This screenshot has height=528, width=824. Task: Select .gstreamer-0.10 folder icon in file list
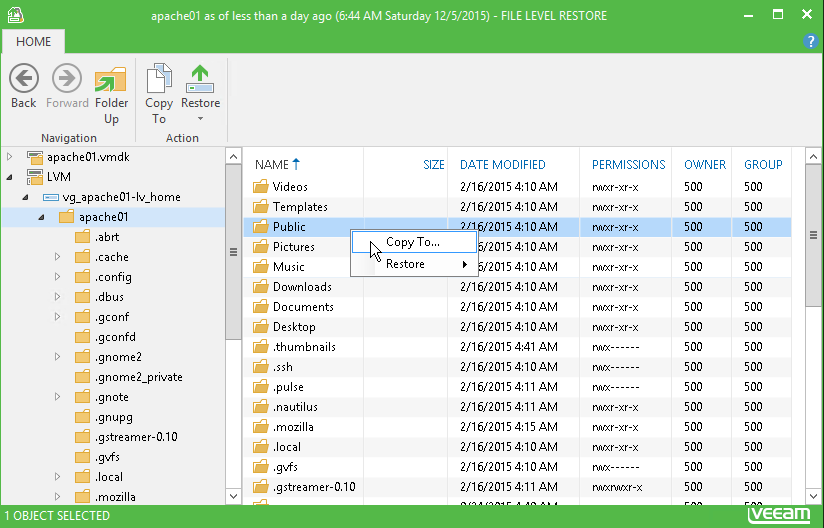pyautogui.click(x=260, y=486)
